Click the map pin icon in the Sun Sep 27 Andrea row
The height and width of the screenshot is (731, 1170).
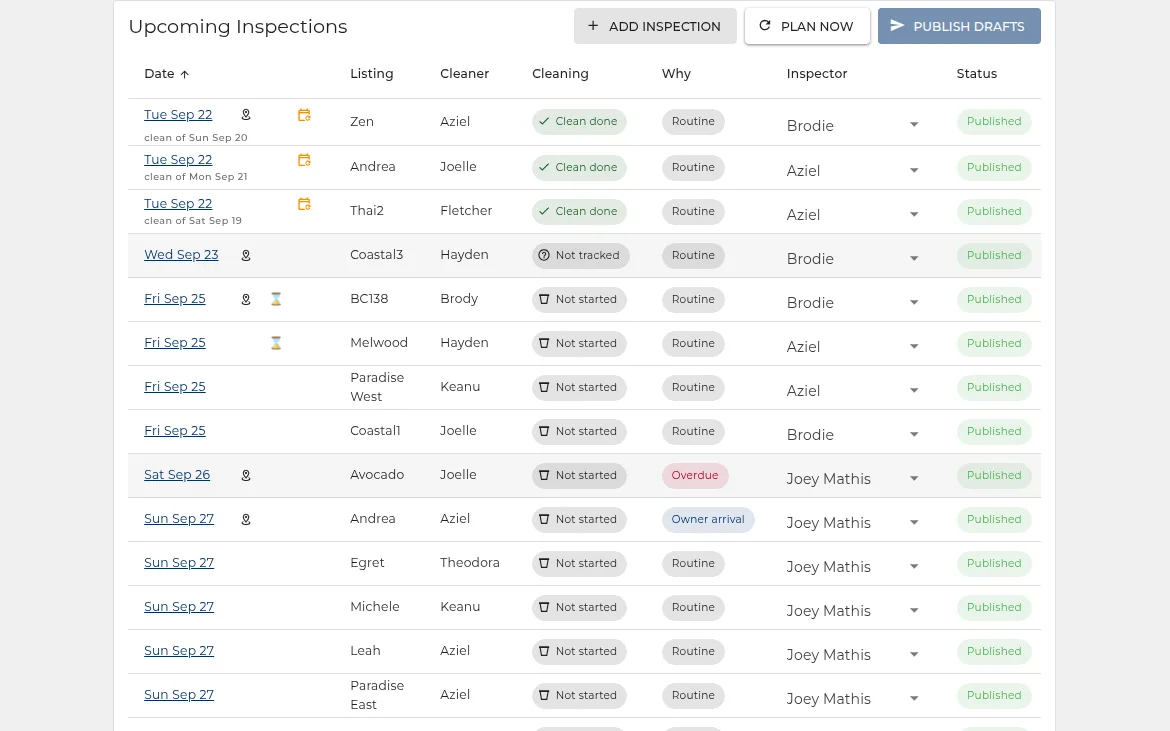245,519
